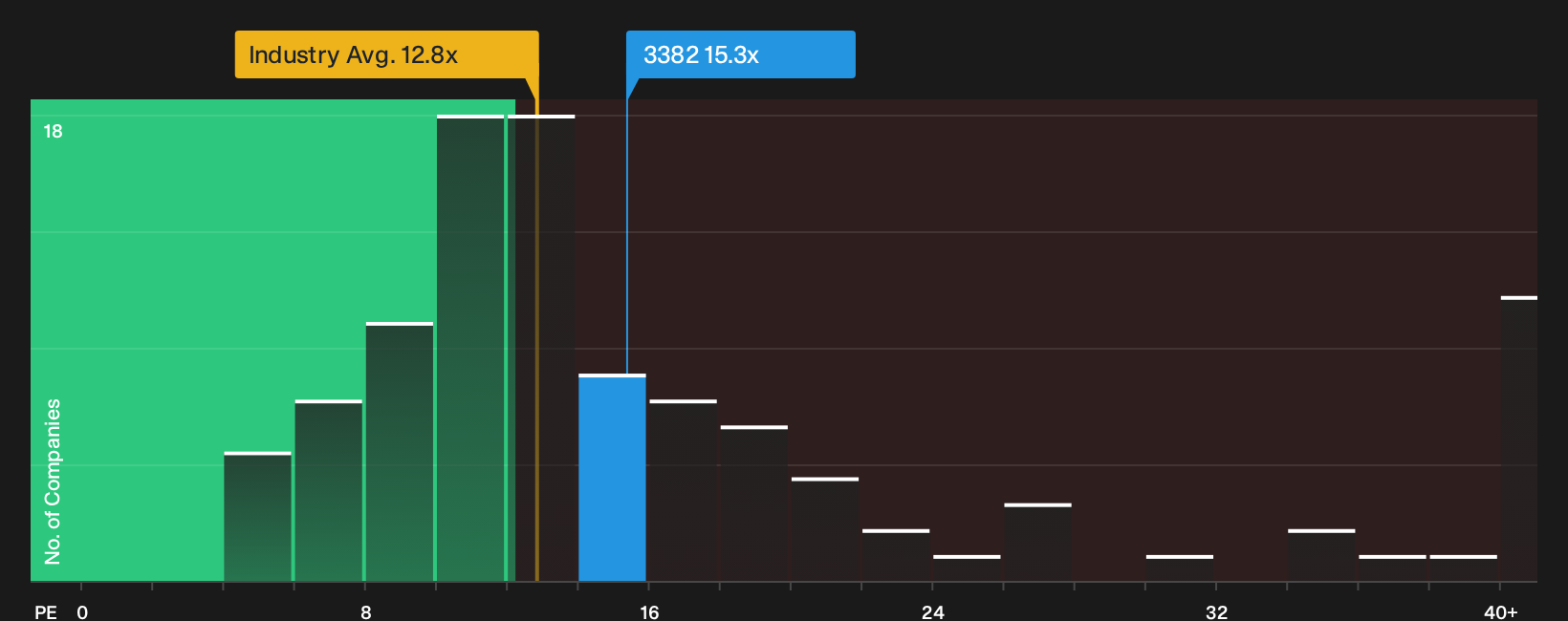This screenshot has width=1568, height=621.
Task: Click the blue 3382 15.3x label
Action: click(x=740, y=54)
